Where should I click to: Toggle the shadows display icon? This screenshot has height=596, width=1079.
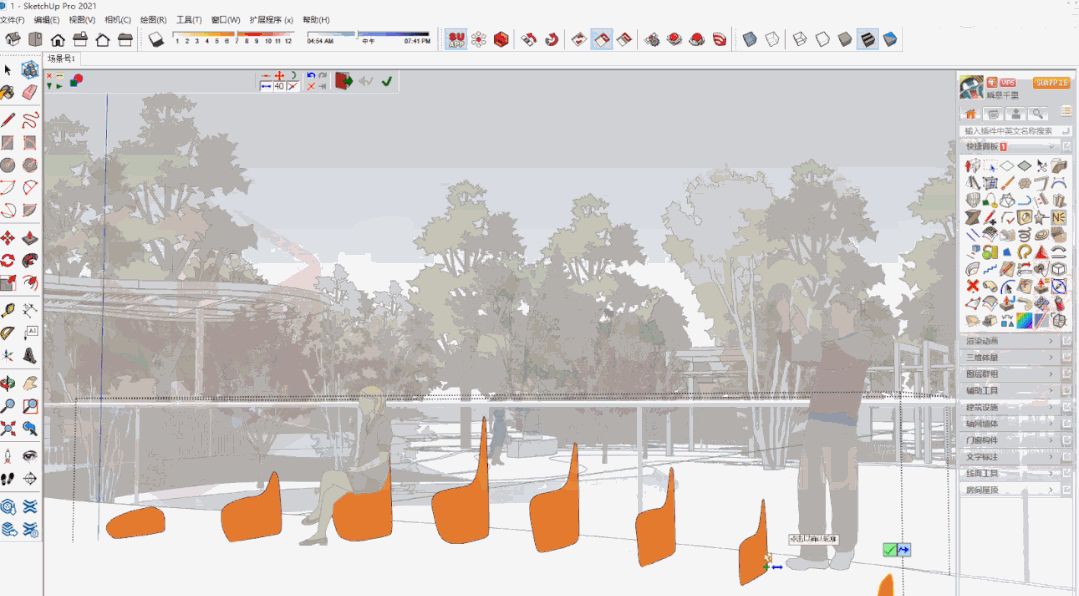156,39
